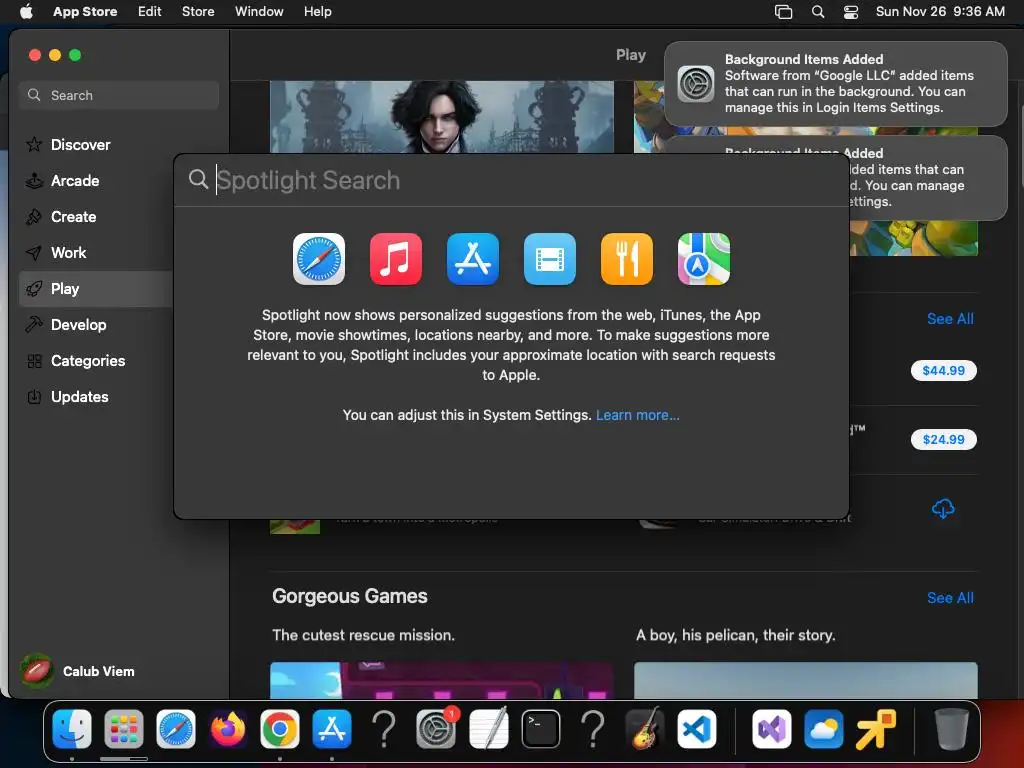Launch Safari from the Dock

click(176, 729)
